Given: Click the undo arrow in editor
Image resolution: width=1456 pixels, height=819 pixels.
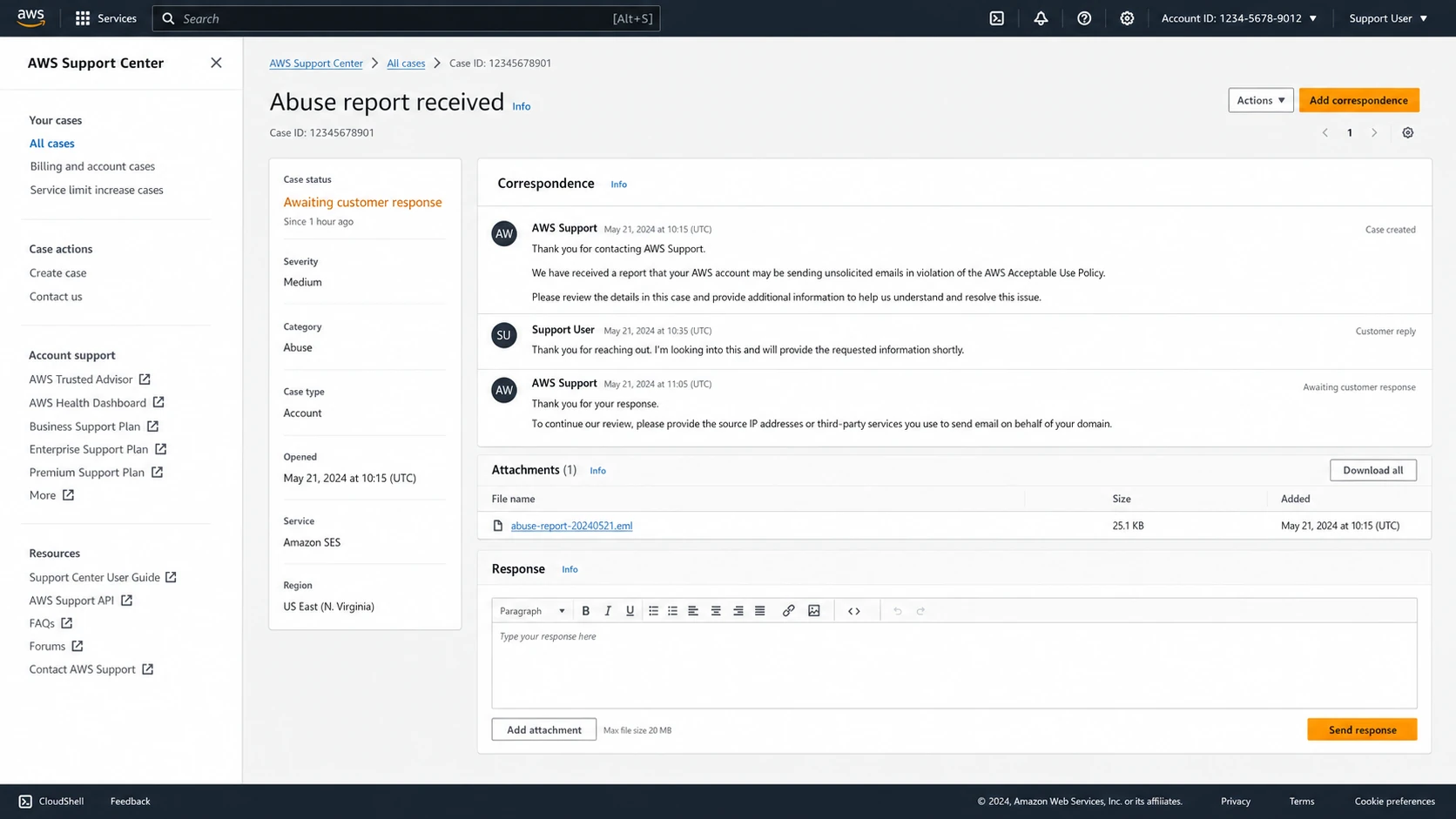Looking at the screenshot, I should point(897,611).
